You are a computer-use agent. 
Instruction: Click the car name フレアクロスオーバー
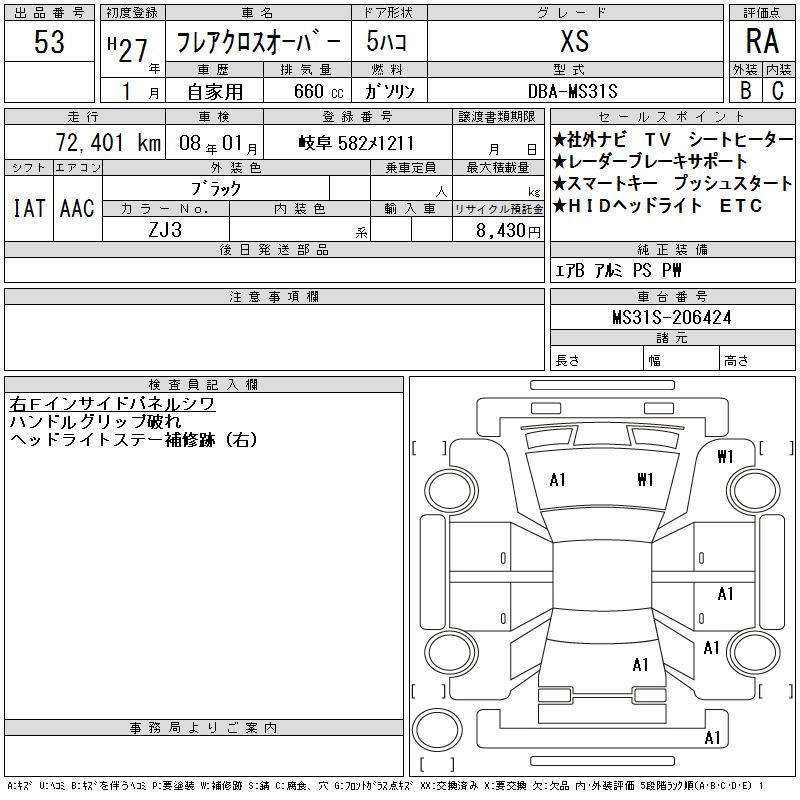(258, 43)
